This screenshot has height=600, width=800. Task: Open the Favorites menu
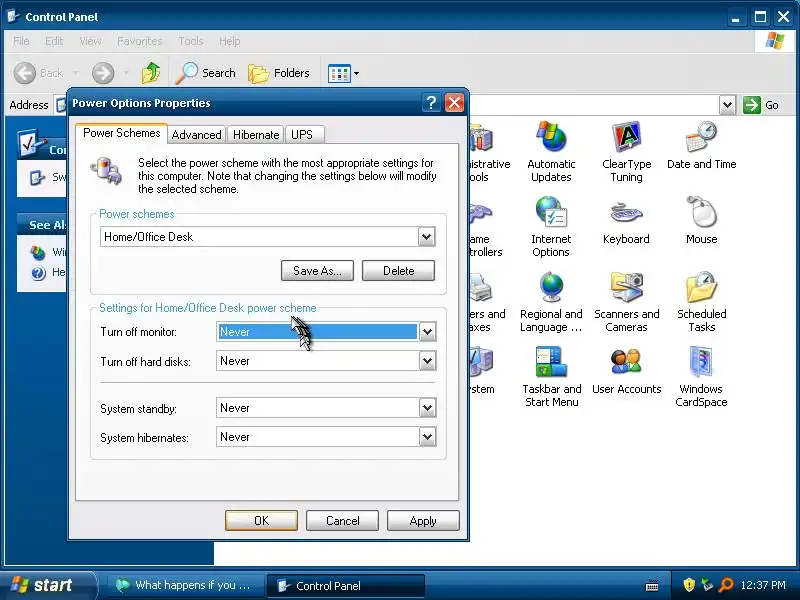[139, 41]
